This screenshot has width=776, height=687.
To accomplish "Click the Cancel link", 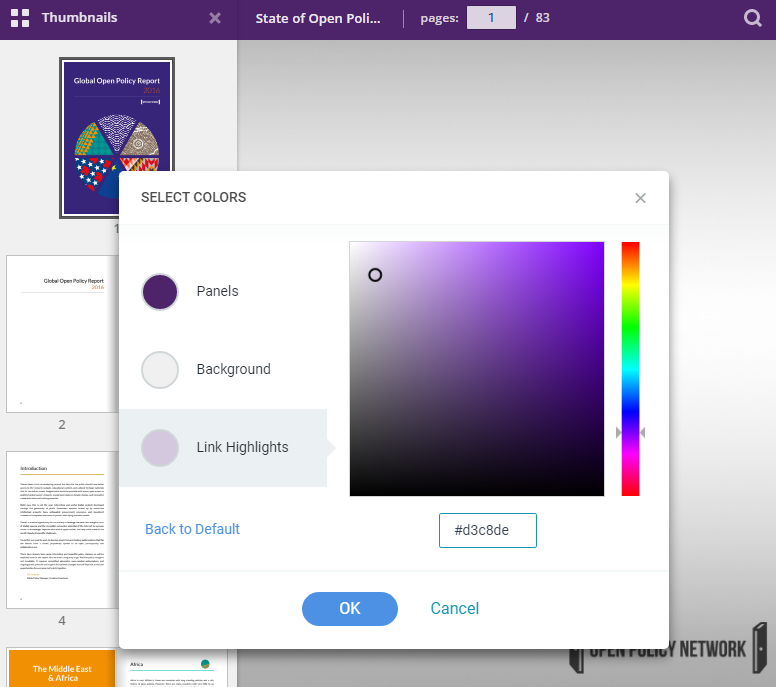I will tap(455, 608).
